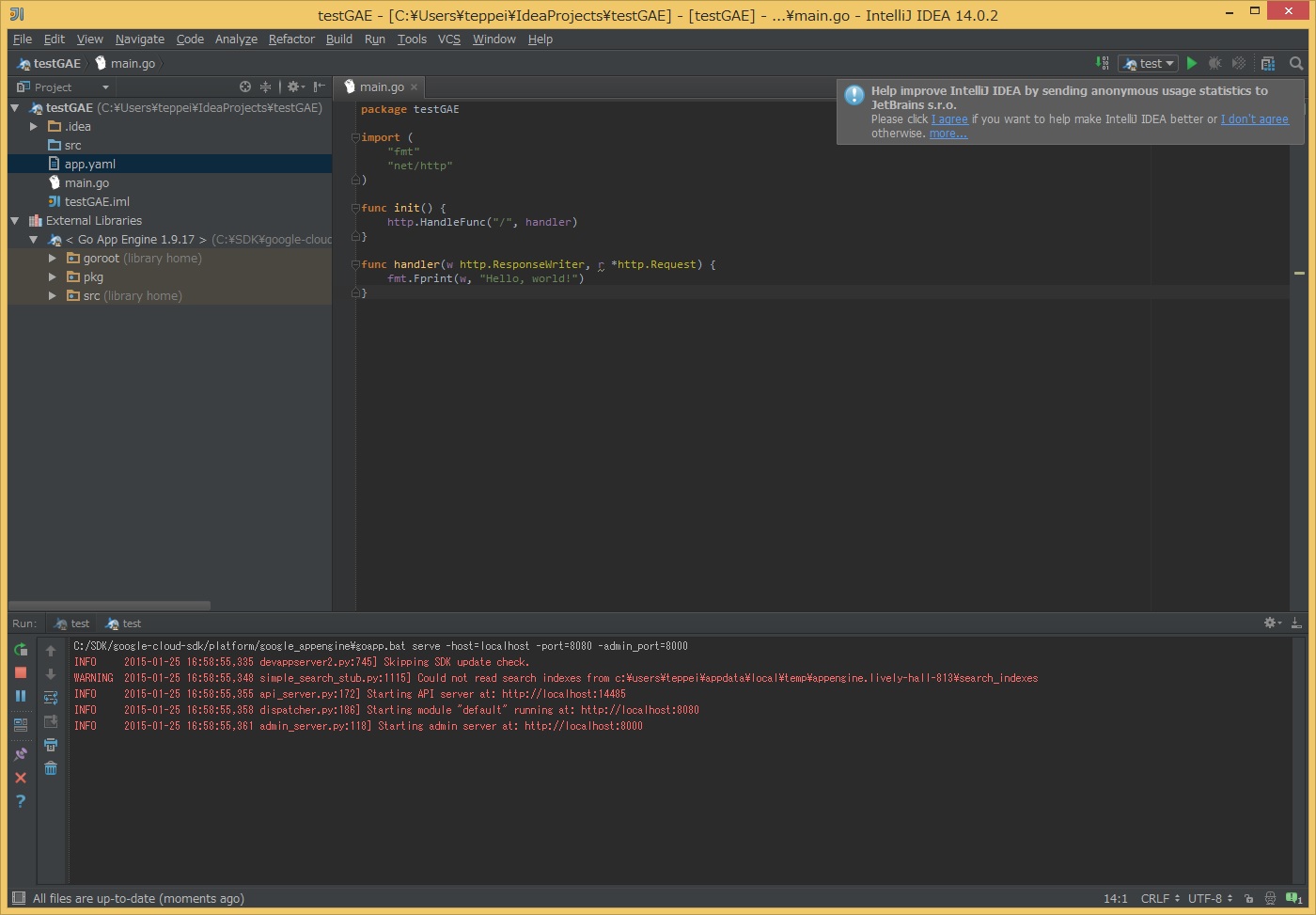The height and width of the screenshot is (915, 1316).
Task: Click testGAE breadcrumb in navigation bar
Action: pos(49,63)
